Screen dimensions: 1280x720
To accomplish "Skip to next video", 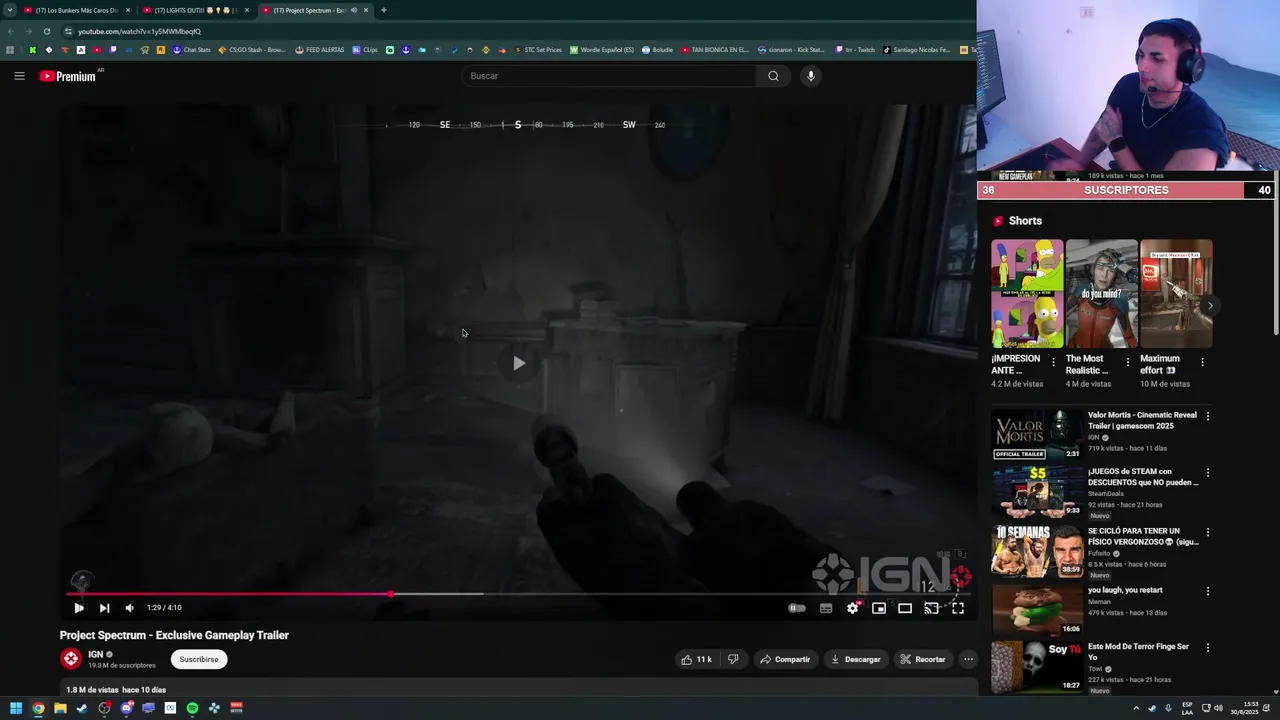I will click(x=104, y=608).
